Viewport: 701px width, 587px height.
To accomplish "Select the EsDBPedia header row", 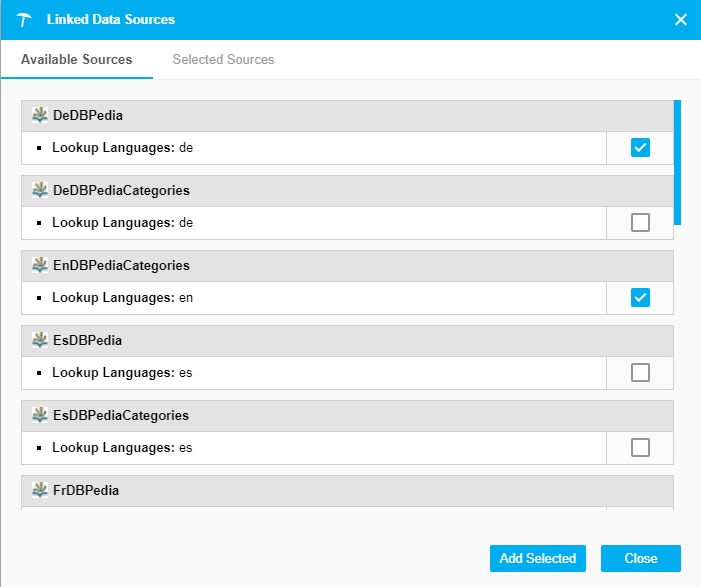I will (x=346, y=340).
